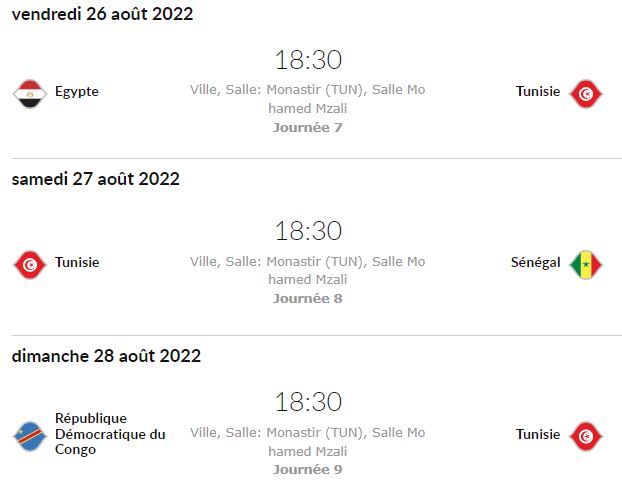Click the Egypt flag icon
The height and width of the screenshot is (491, 622).
[30, 94]
